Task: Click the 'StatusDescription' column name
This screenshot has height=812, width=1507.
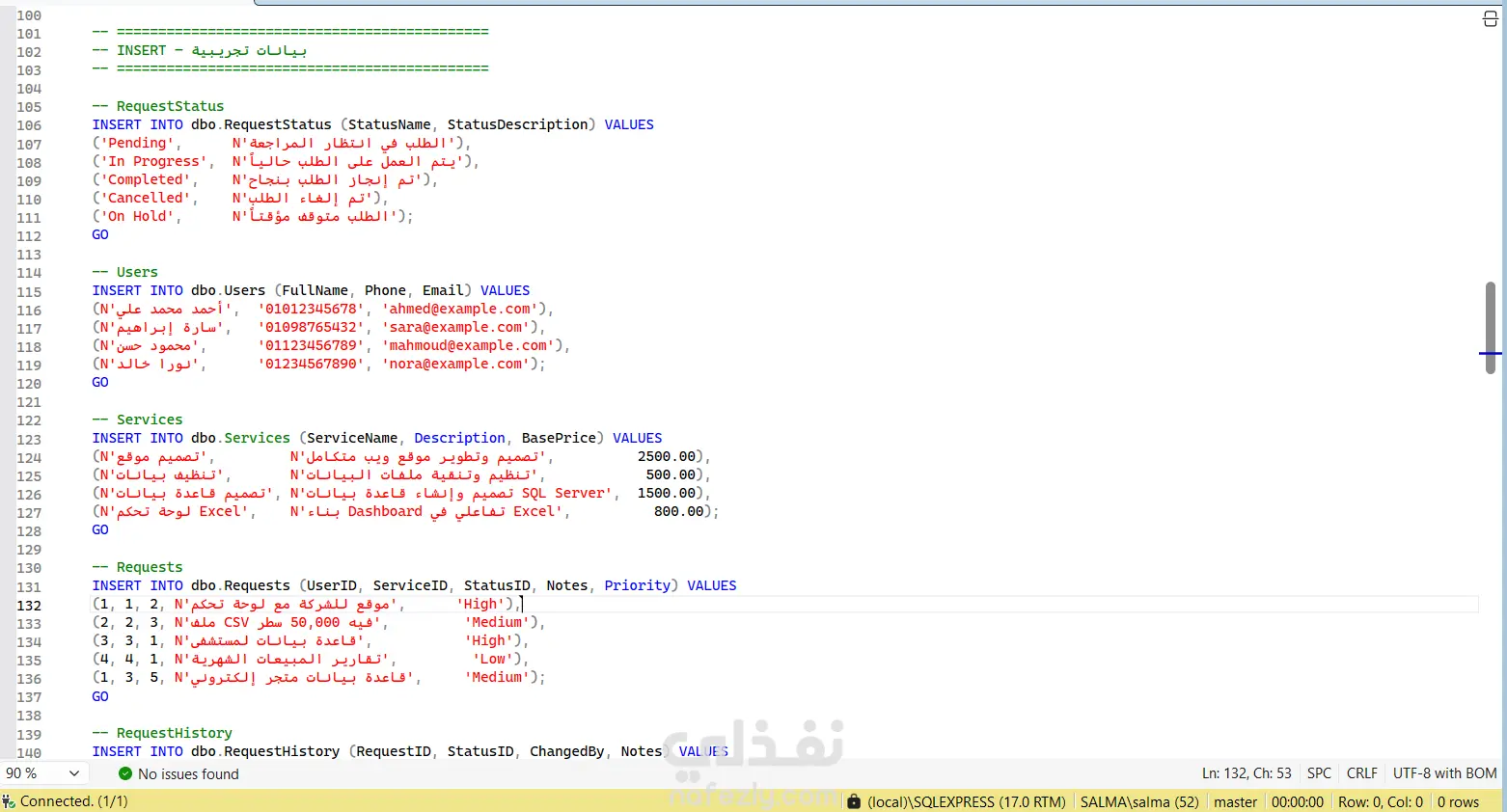Action: (x=517, y=124)
